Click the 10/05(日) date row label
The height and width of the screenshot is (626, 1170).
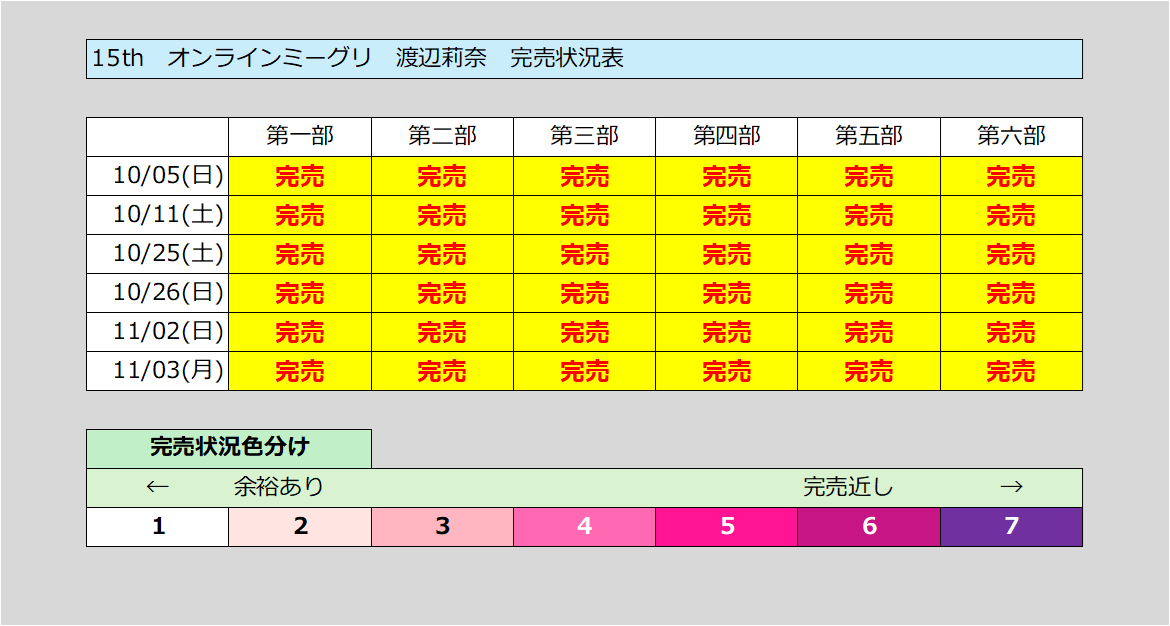pyautogui.click(x=157, y=176)
